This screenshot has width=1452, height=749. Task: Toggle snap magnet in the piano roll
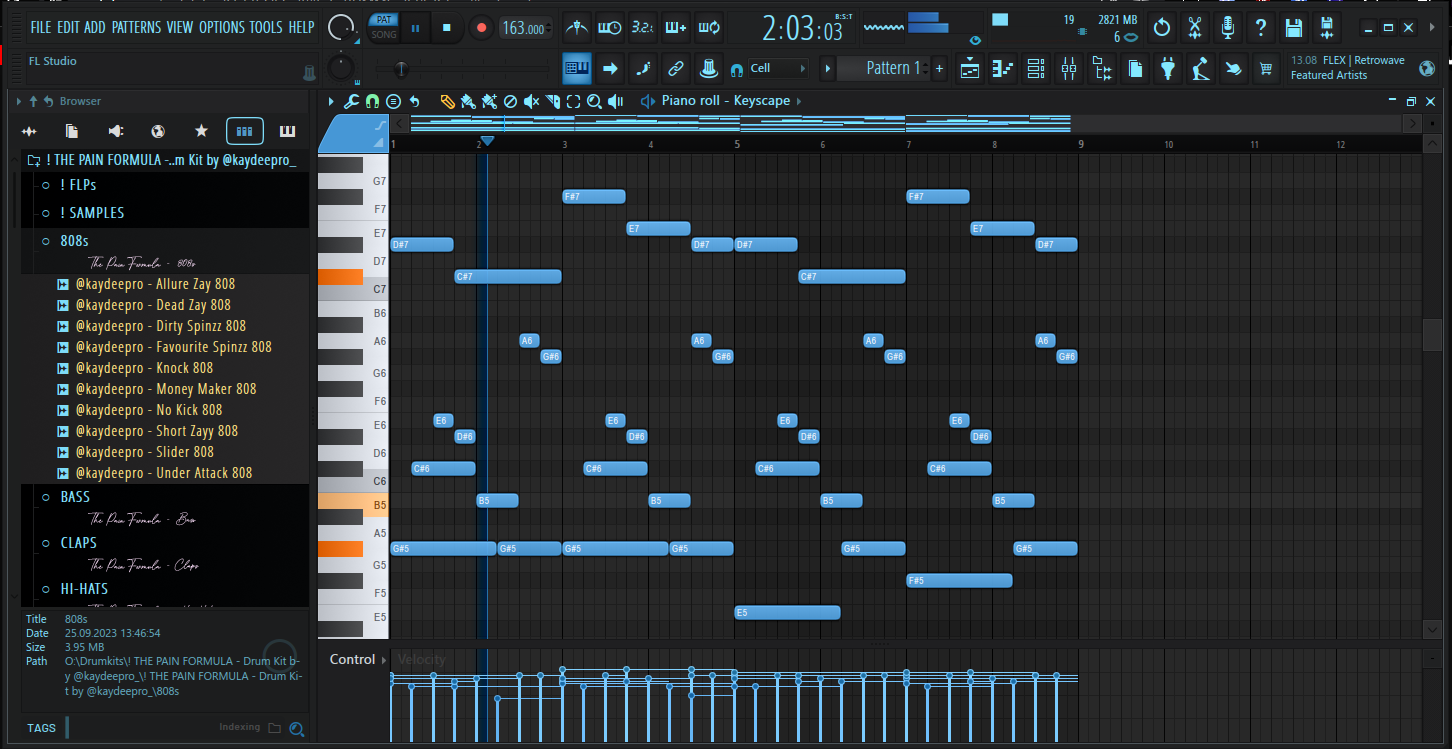coord(372,101)
